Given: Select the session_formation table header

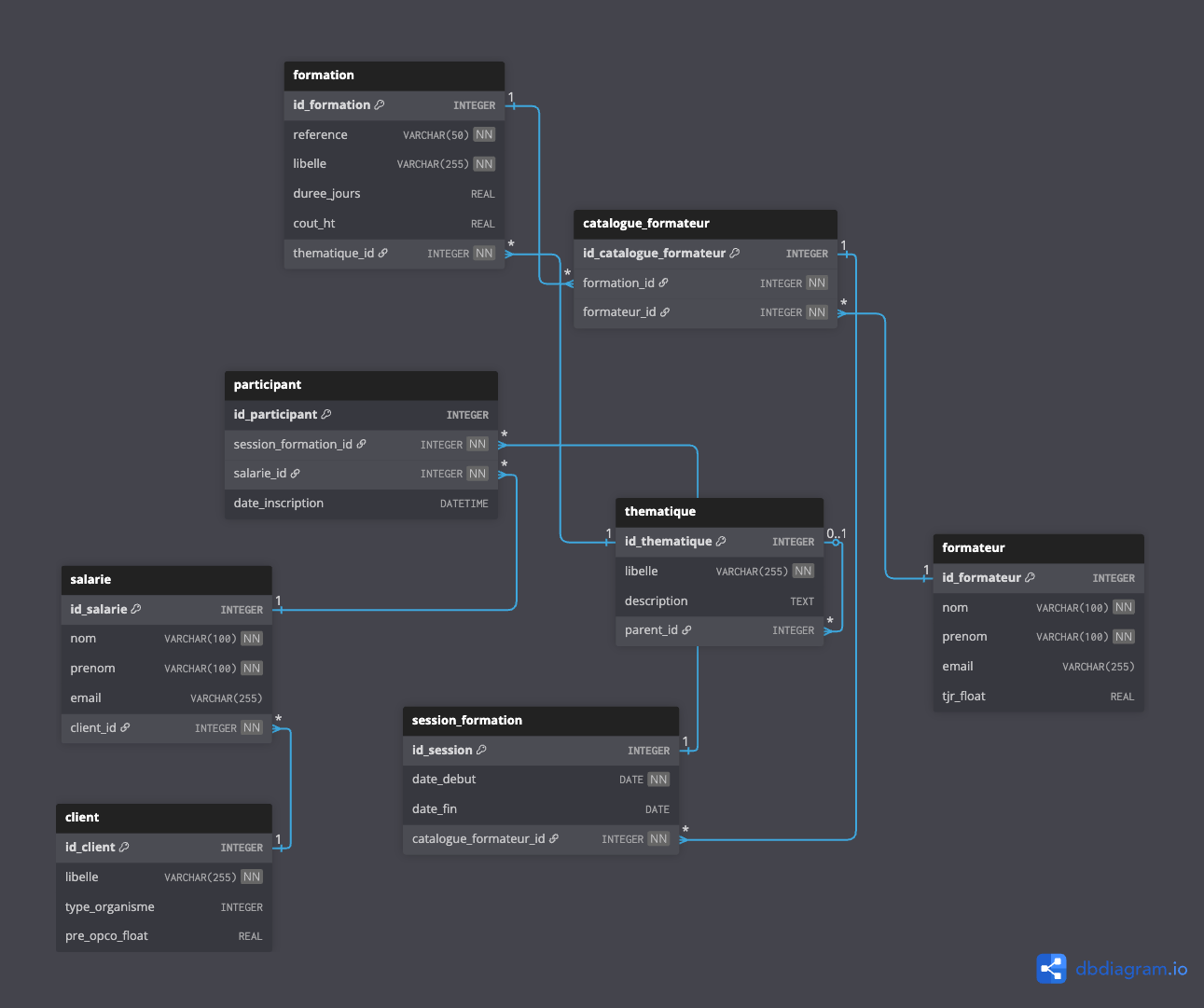Looking at the screenshot, I should click(541, 721).
